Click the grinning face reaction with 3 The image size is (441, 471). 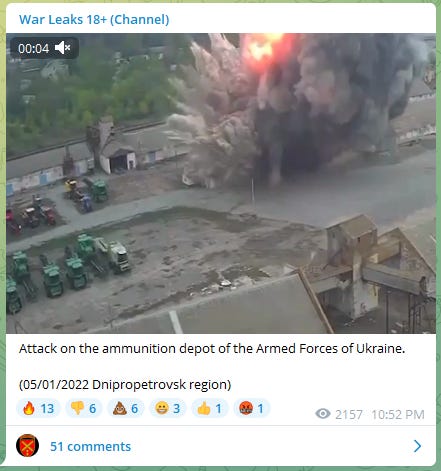pos(168,408)
